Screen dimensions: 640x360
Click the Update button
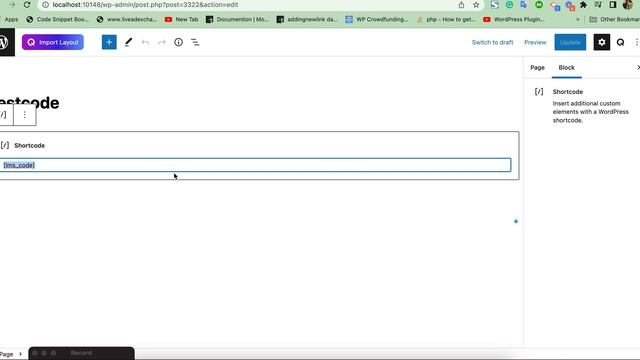pos(570,42)
